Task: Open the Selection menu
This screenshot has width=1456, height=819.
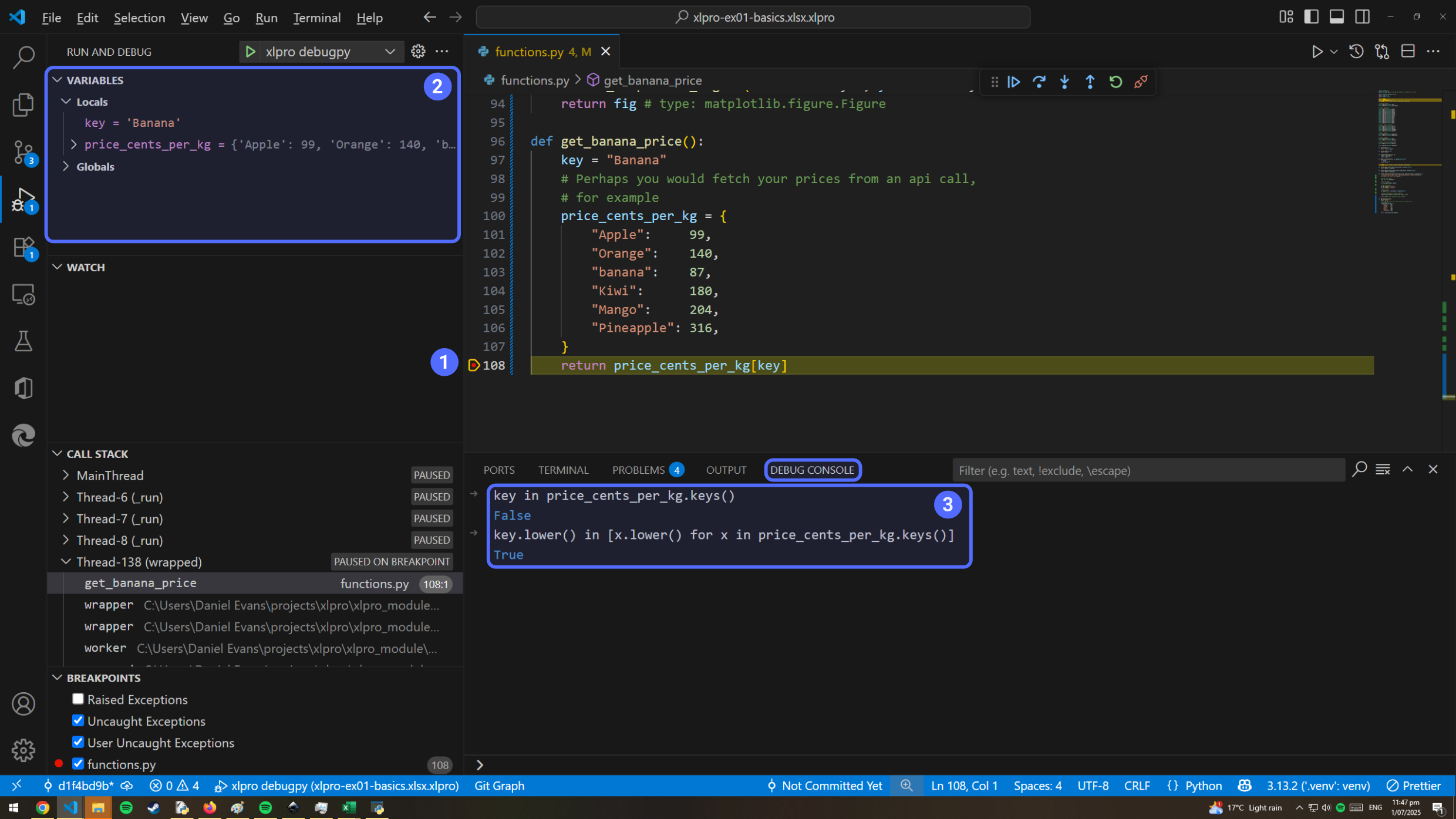Action: (x=139, y=18)
